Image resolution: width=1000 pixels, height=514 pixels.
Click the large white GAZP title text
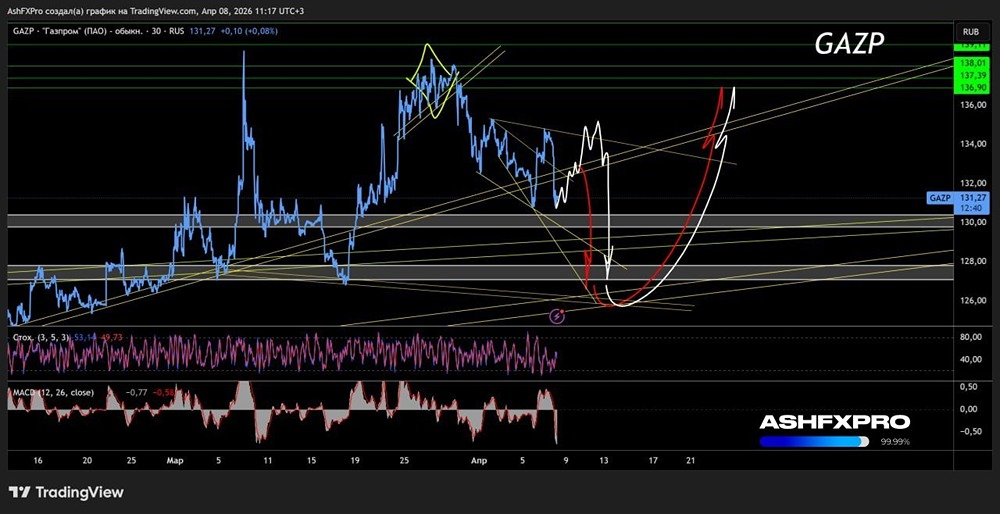[848, 43]
